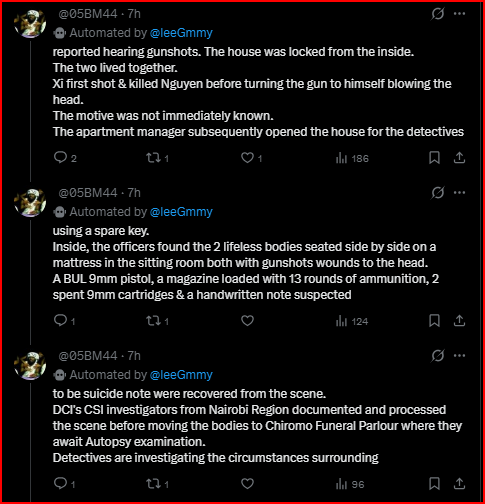
Task: Open the @leeGmmy link in the third tweet
Action: pyautogui.click(x=181, y=375)
